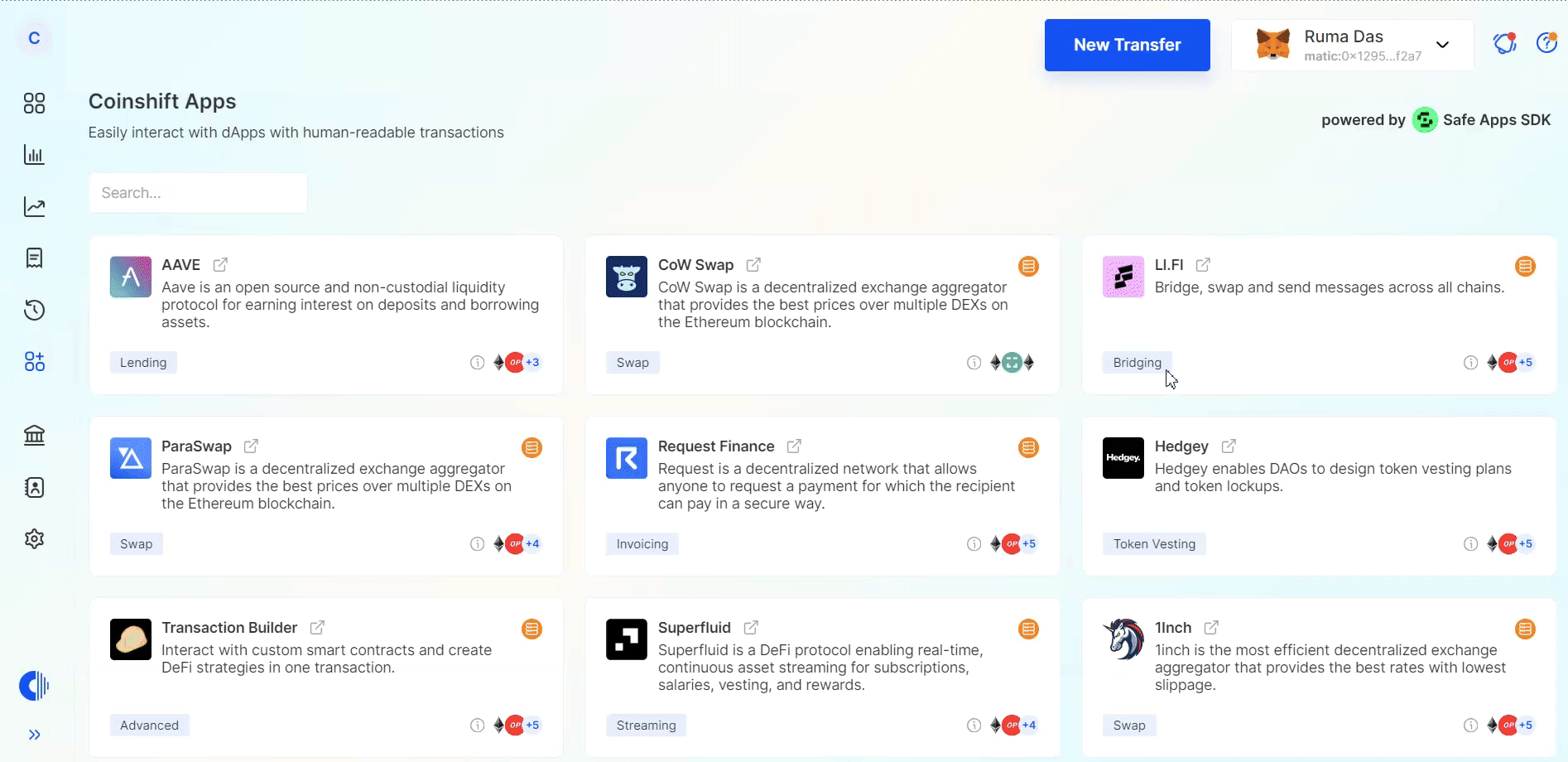Open the dashboard grid icon in sidebar
Viewport: 1568px width, 762px height.
tap(34, 104)
